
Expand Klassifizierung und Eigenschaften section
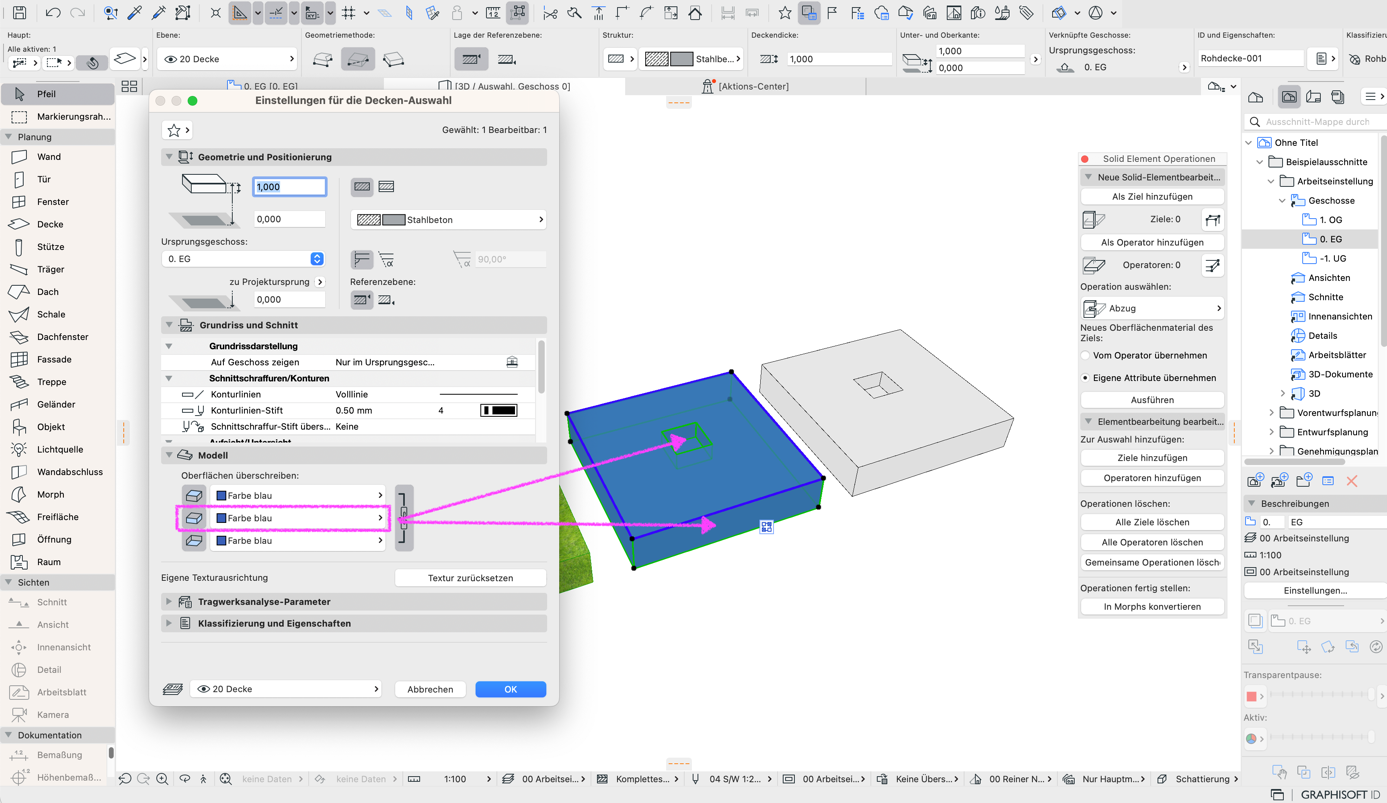click(169, 623)
